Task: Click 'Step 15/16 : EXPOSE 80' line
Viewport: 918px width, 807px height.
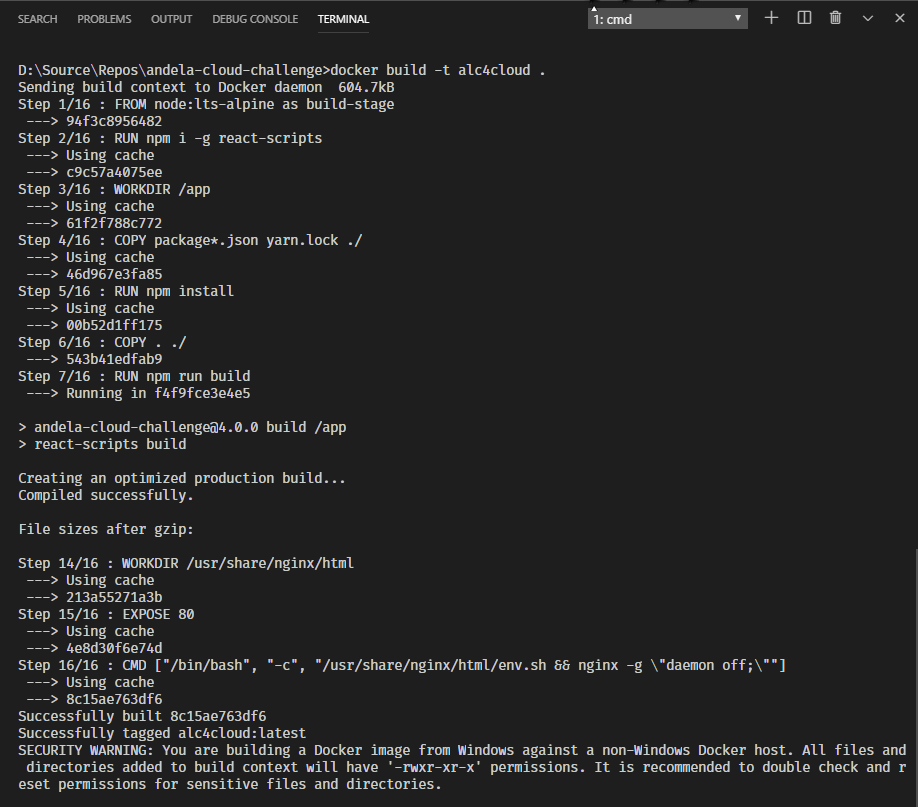Action: pyautogui.click(x=106, y=614)
